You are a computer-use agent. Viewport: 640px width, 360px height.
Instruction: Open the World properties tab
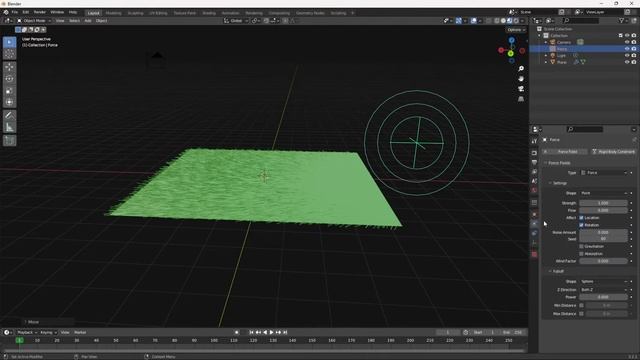[x=534, y=191]
